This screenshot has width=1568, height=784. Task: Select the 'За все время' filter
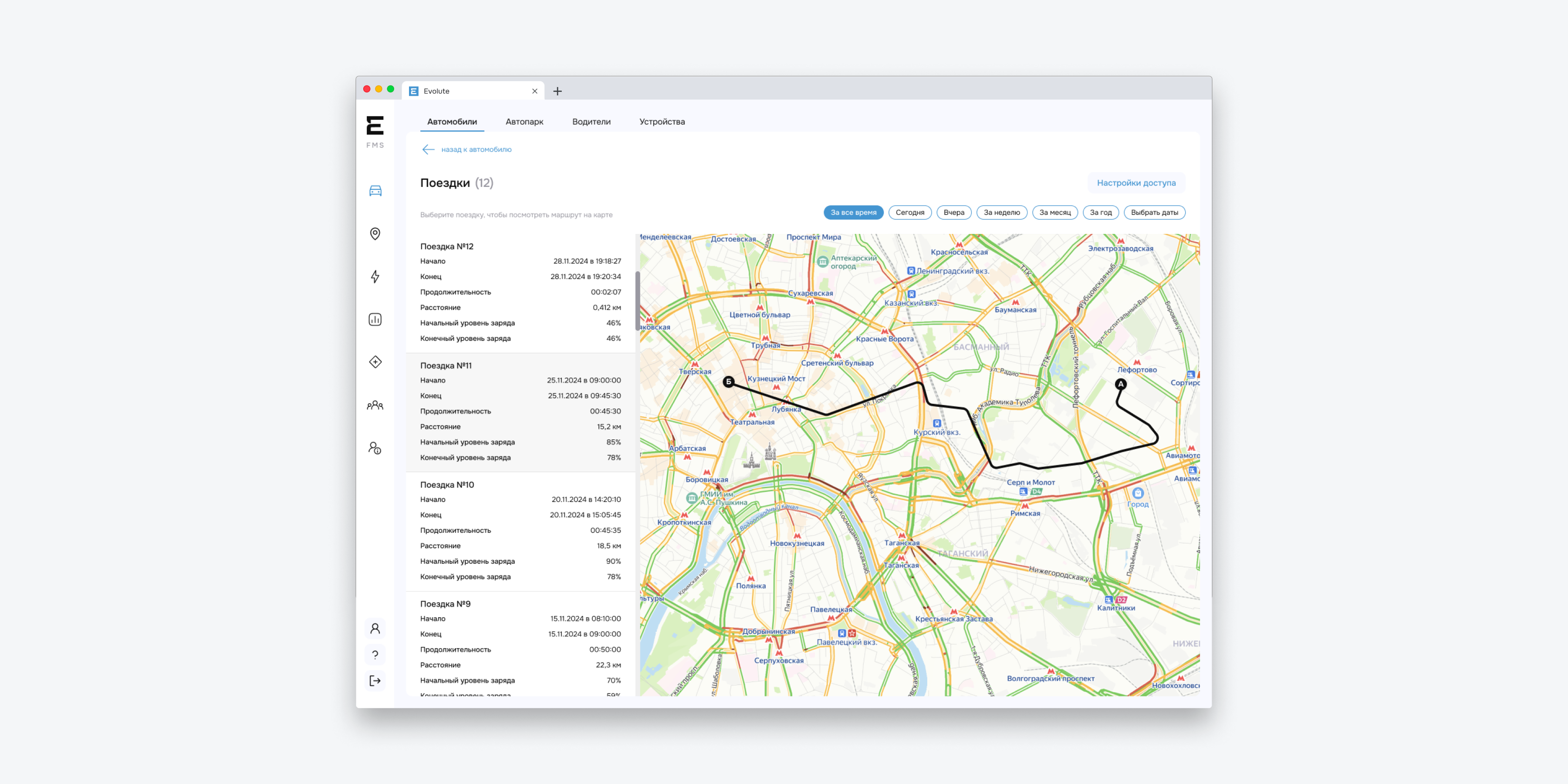pyautogui.click(x=853, y=213)
